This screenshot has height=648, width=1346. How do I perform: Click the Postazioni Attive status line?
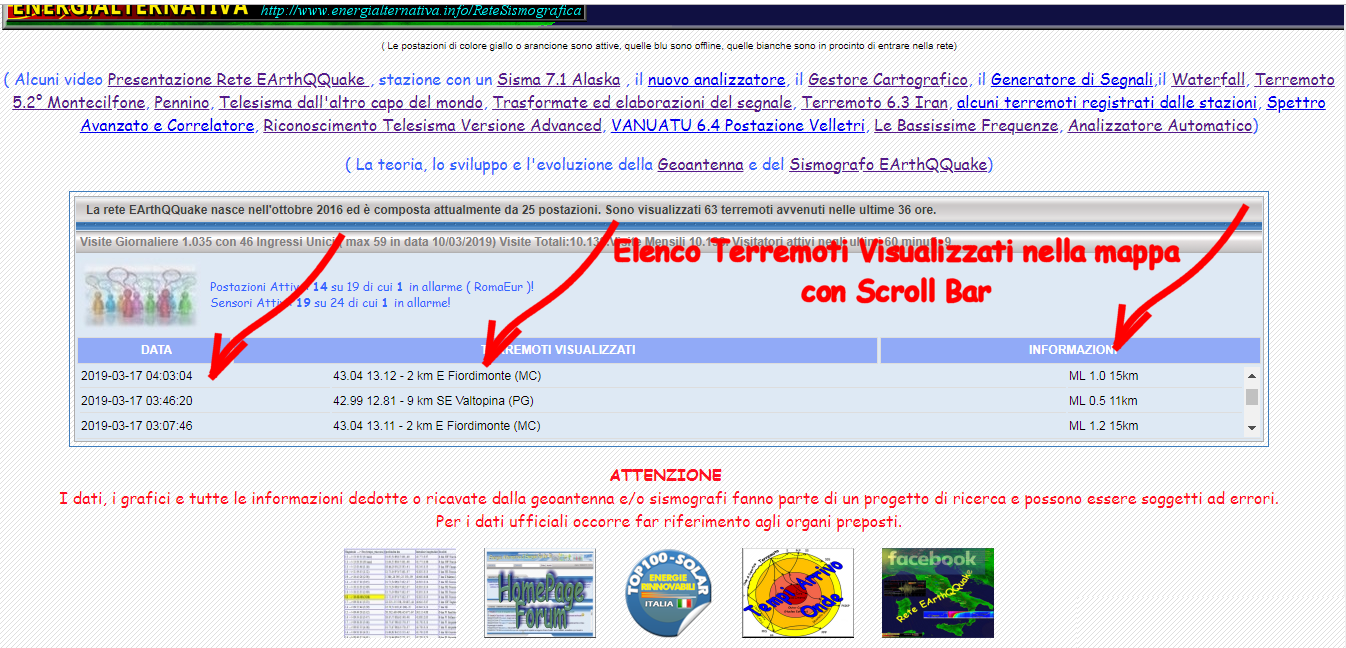coord(372,287)
